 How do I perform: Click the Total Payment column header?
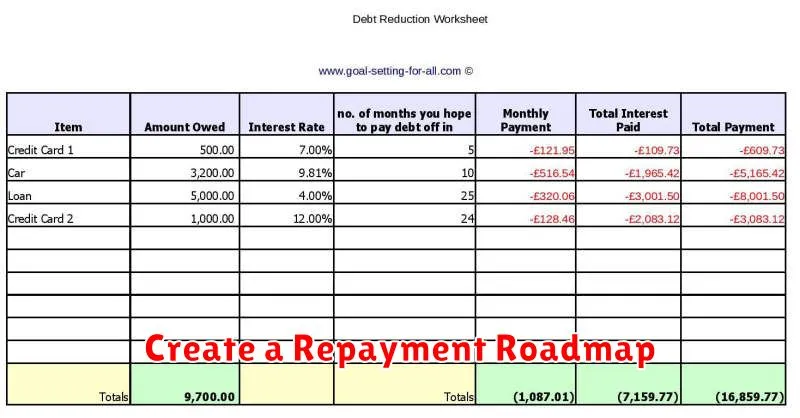tap(733, 127)
